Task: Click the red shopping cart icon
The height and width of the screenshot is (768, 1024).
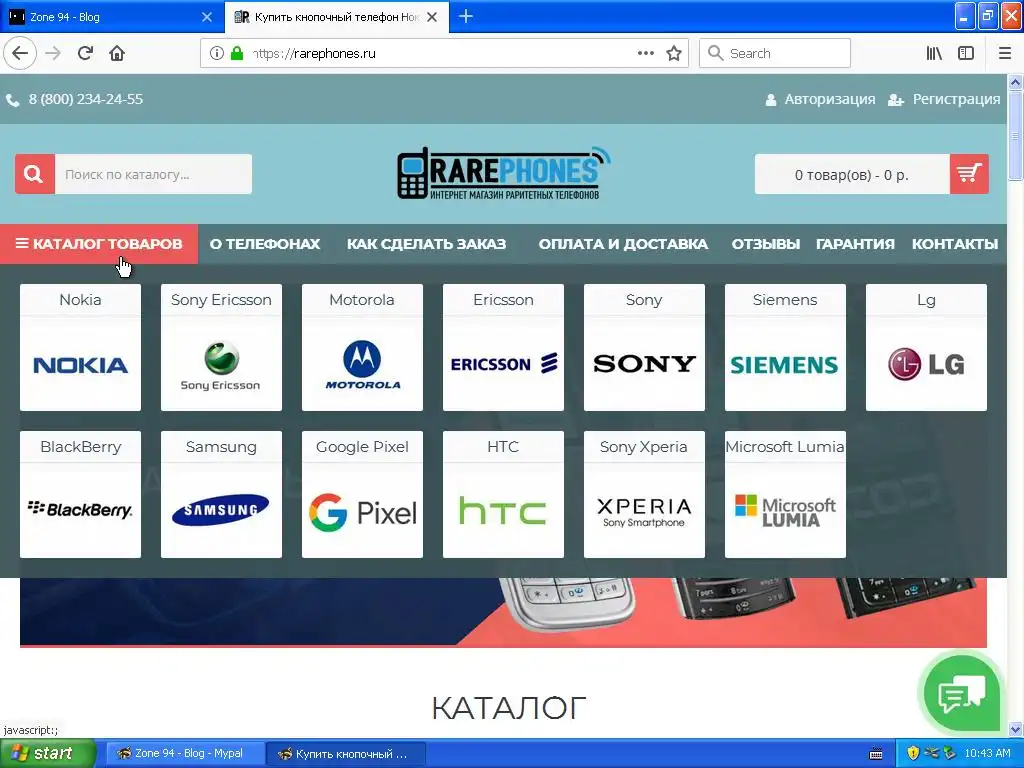Action: click(969, 174)
